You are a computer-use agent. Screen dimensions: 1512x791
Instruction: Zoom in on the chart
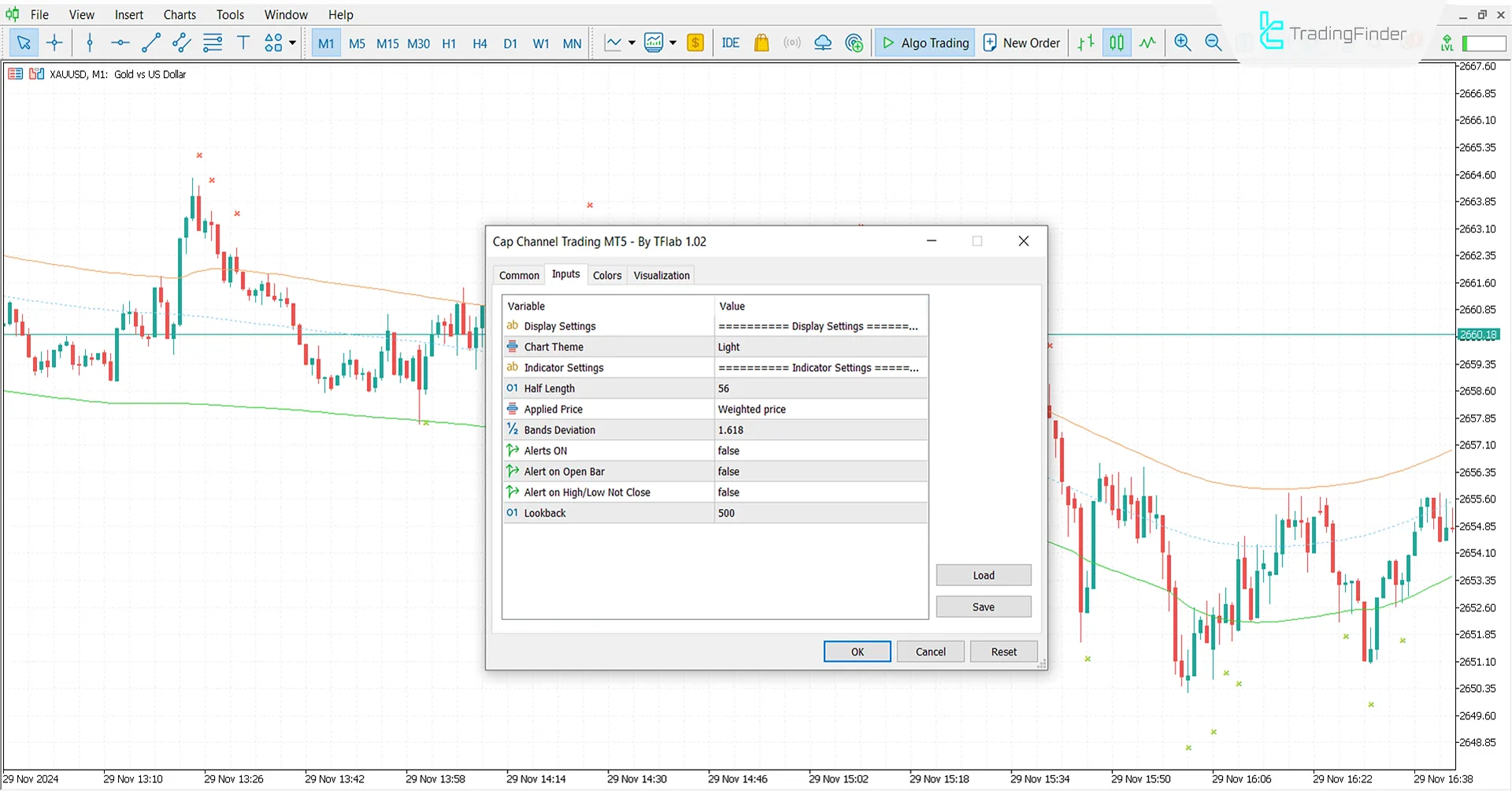pyautogui.click(x=1182, y=43)
